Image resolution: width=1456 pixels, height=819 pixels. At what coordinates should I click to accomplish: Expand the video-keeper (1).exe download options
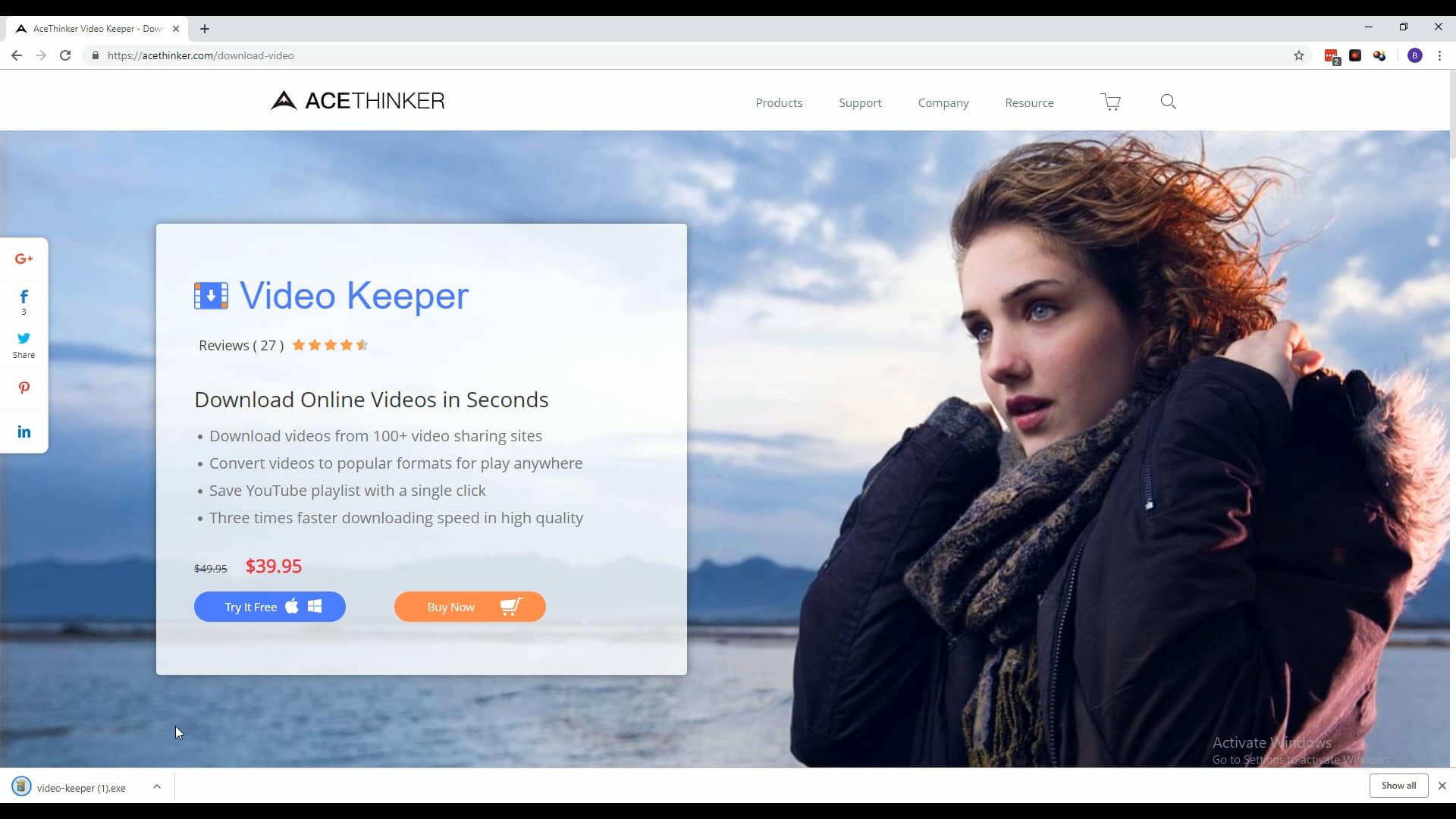coord(157,786)
